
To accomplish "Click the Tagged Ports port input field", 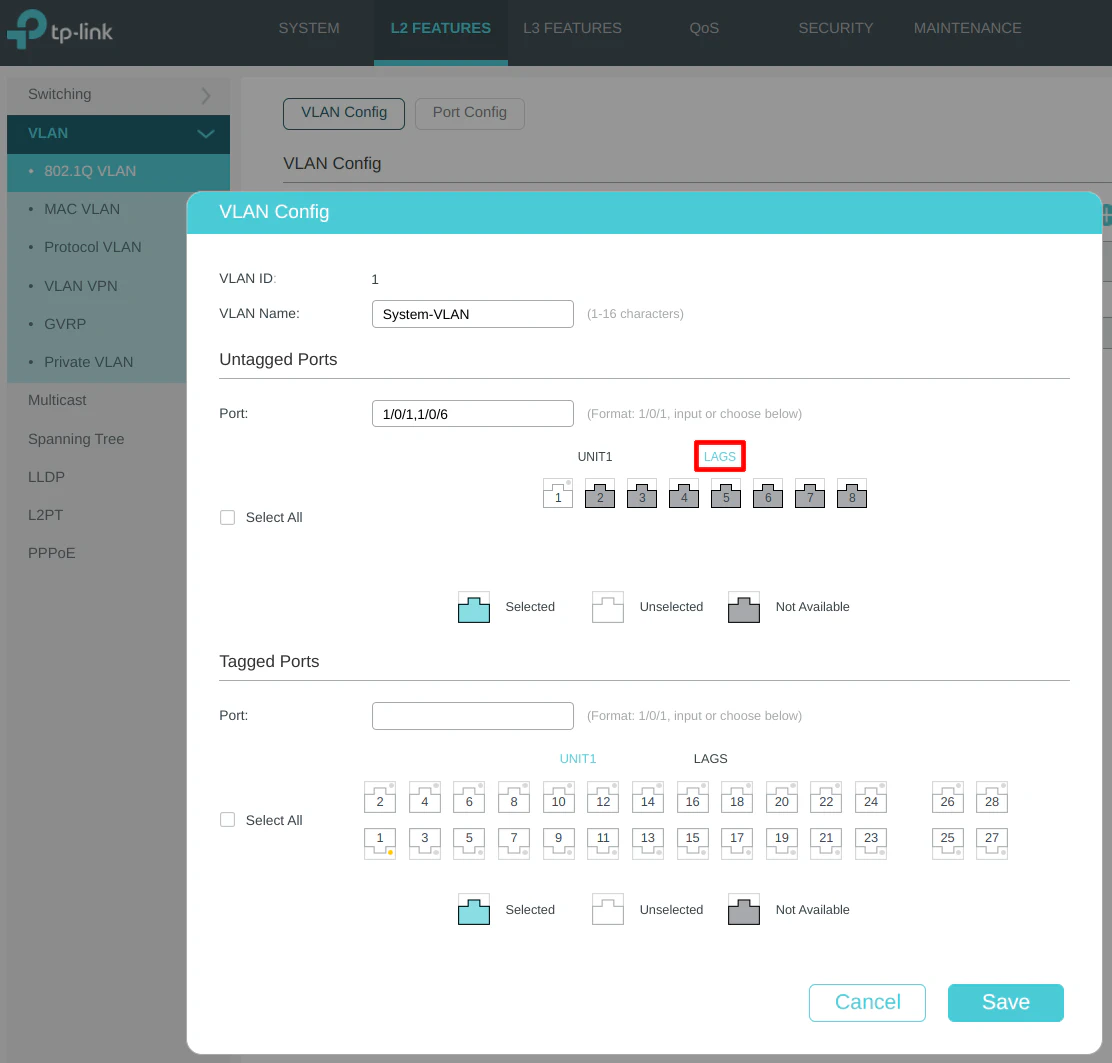I will pyautogui.click(x=473, y=716).
